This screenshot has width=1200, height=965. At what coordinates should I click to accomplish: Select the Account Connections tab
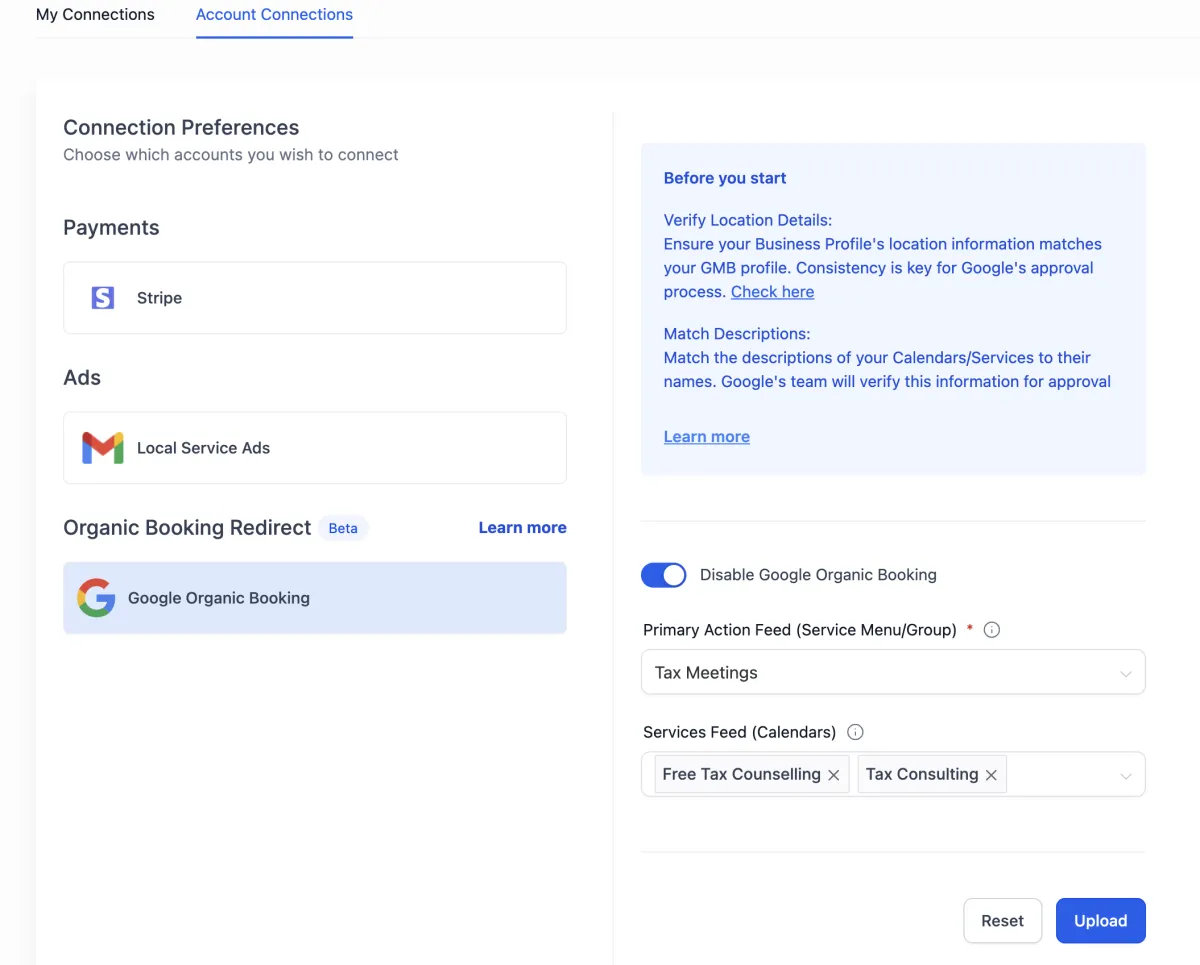274,15
